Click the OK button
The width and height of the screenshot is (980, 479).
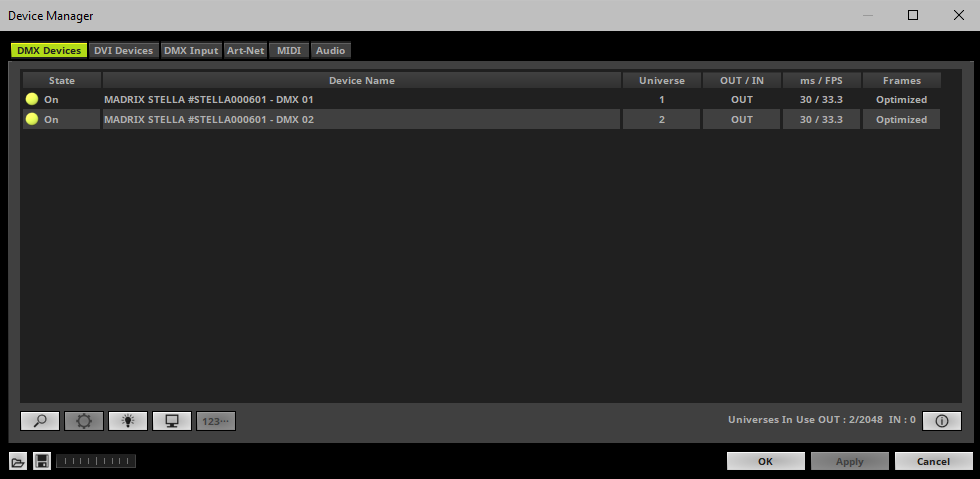[x=766, y=461]
